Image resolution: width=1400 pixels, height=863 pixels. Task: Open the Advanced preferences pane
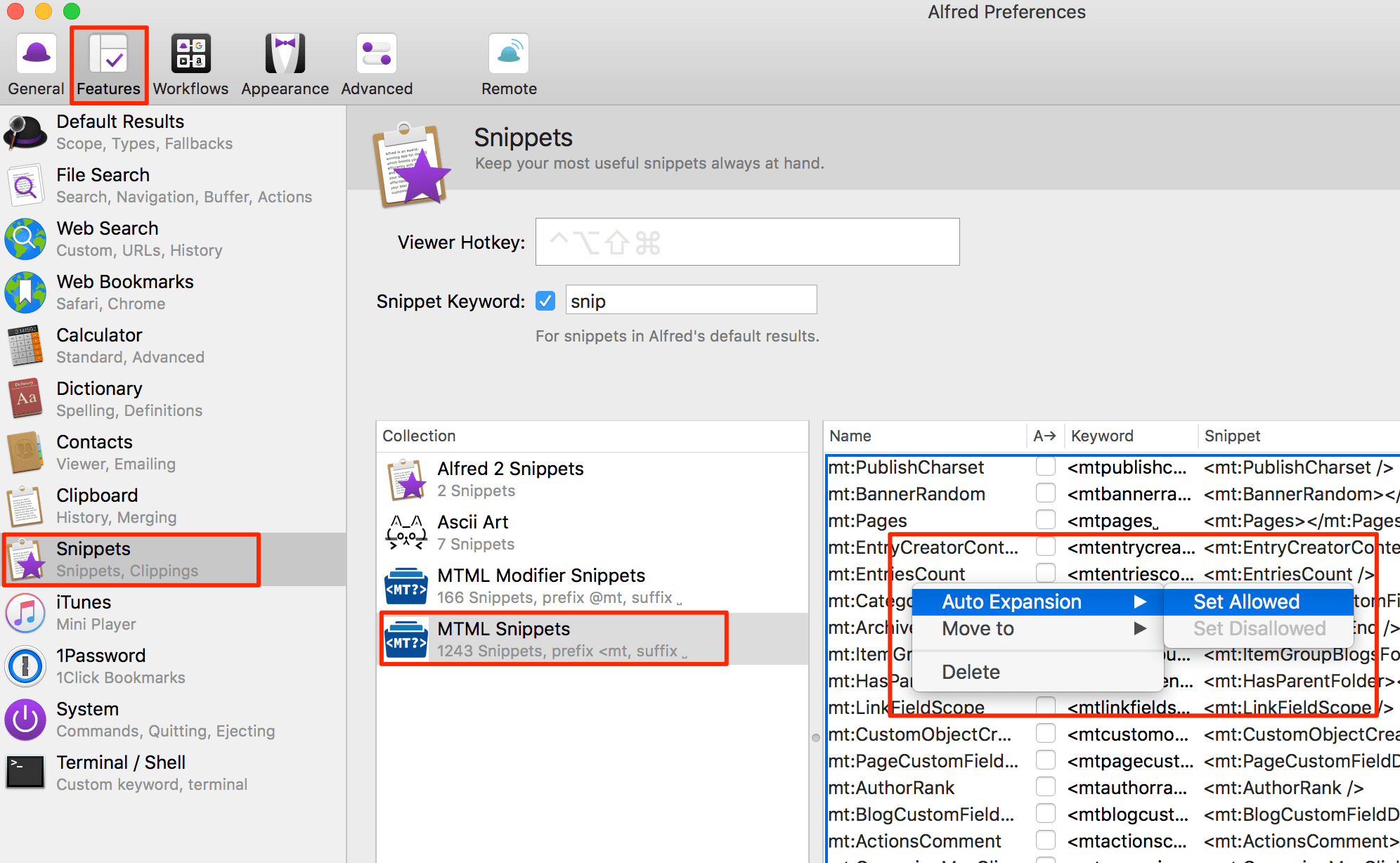pos(376,63)
